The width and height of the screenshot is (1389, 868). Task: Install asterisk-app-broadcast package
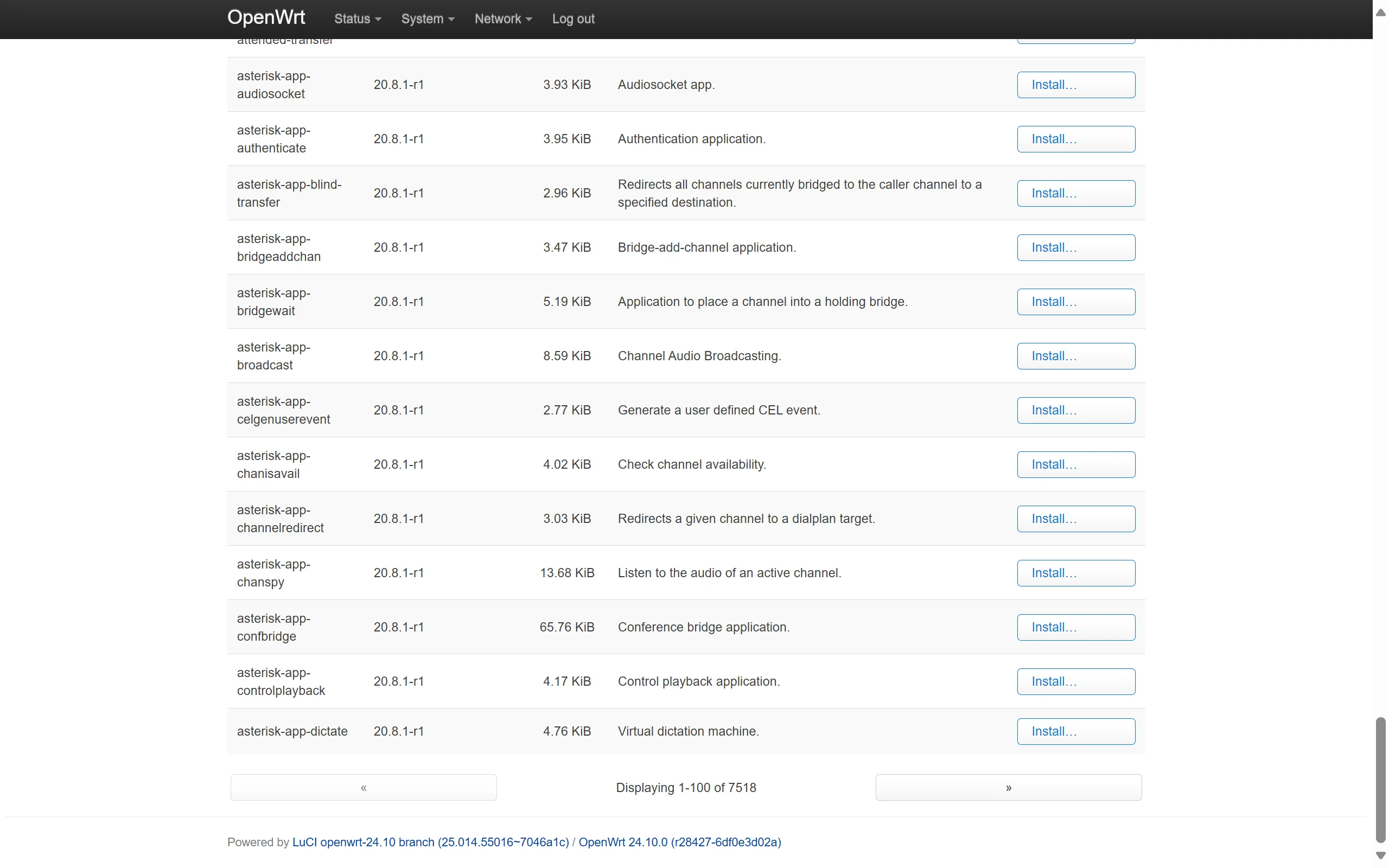[x=1075, y=356]
